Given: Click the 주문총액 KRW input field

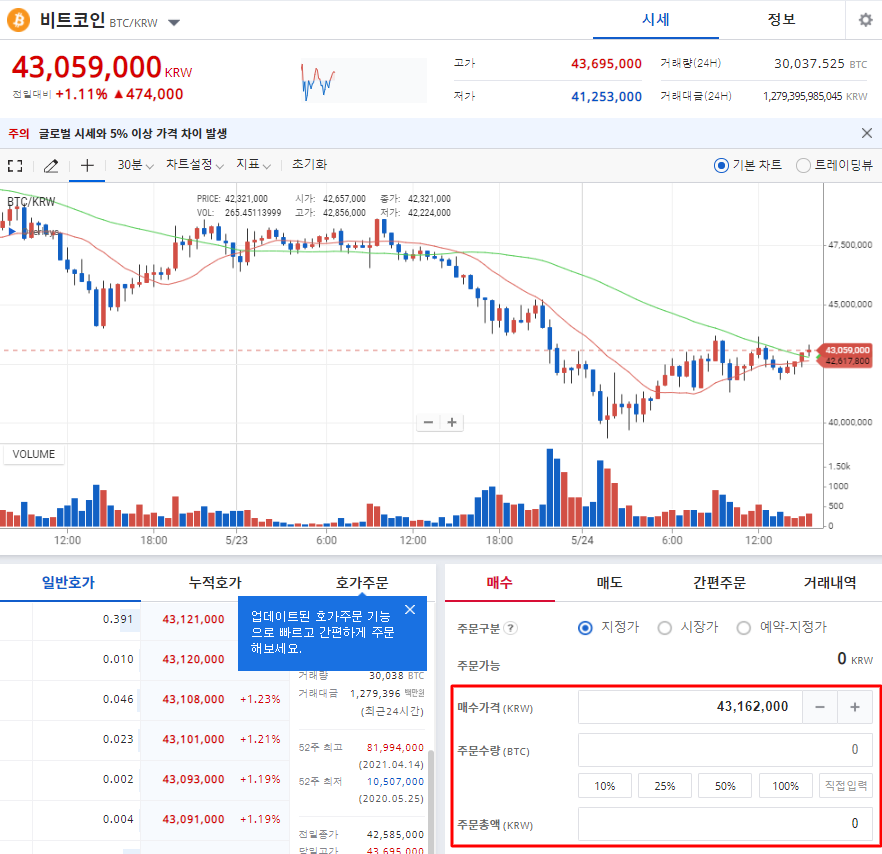Looking at the screenshot, I should (x=725, y=824).
